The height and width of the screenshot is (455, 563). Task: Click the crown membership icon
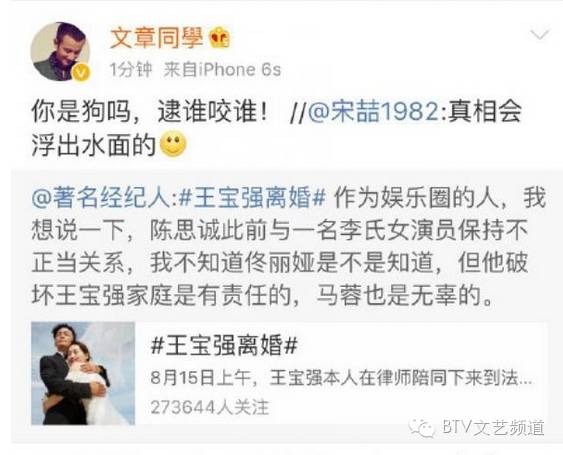[x=219, y=37]
